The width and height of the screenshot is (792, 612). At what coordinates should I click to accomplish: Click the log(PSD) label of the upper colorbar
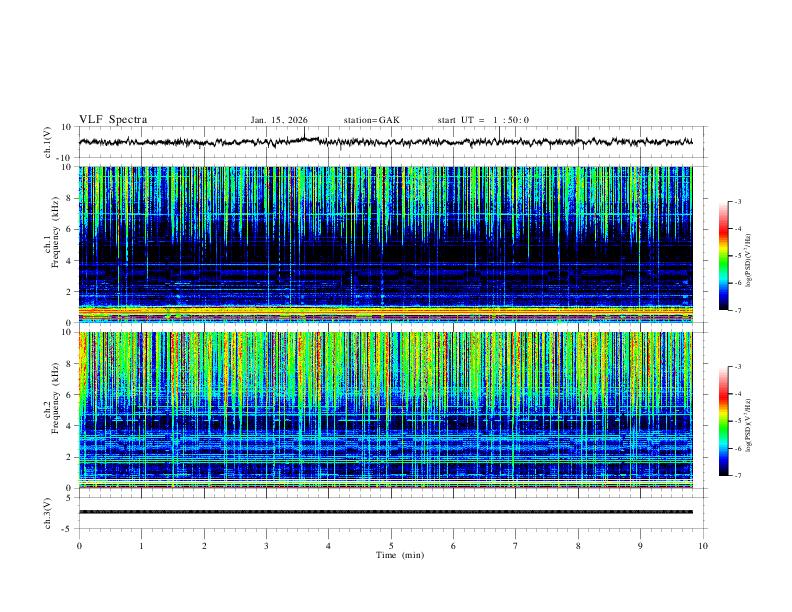(748, 260)
